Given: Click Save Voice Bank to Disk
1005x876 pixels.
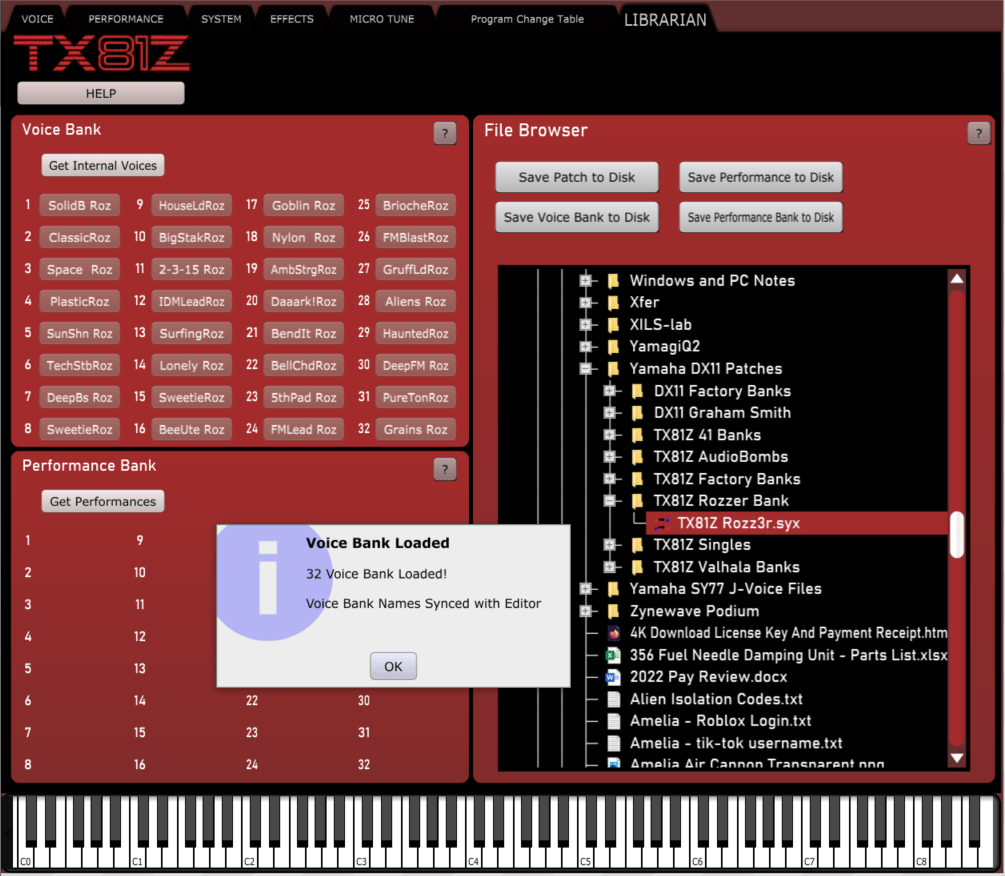Looking at the screenshot, I should click(x=576, y=217).
